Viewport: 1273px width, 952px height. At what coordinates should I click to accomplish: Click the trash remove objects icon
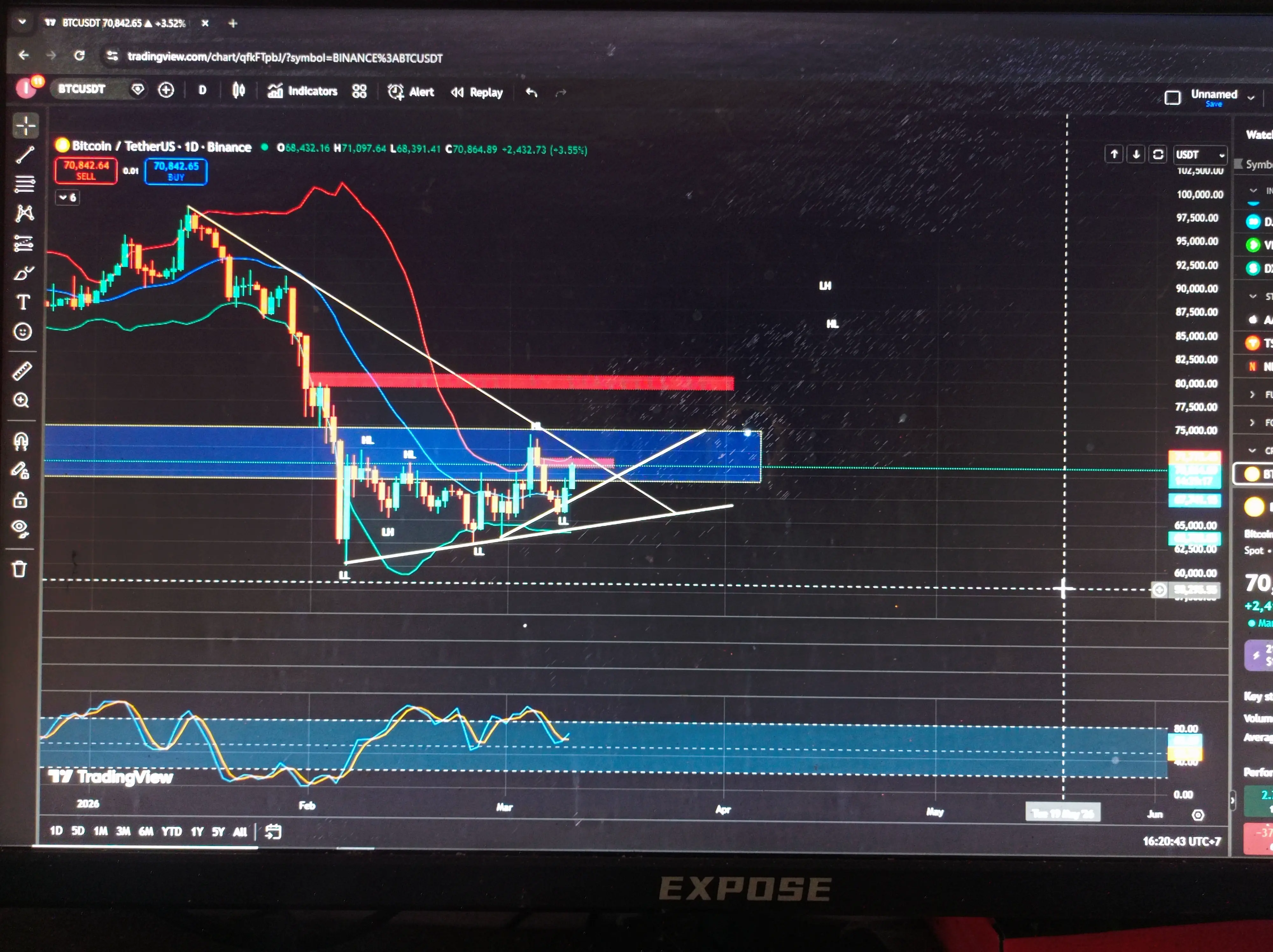(19, 569)
